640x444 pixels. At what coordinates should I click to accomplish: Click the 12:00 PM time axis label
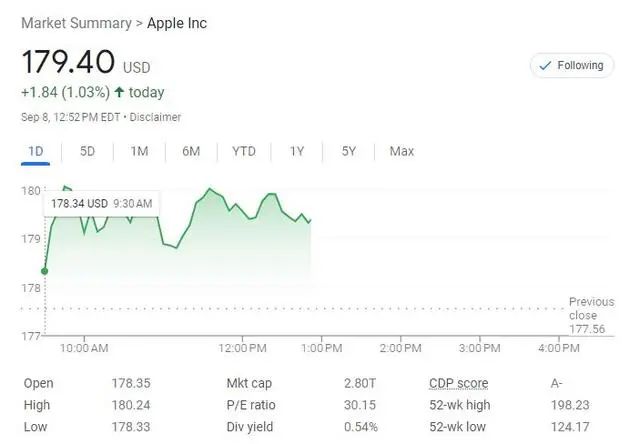click(242, 348)
